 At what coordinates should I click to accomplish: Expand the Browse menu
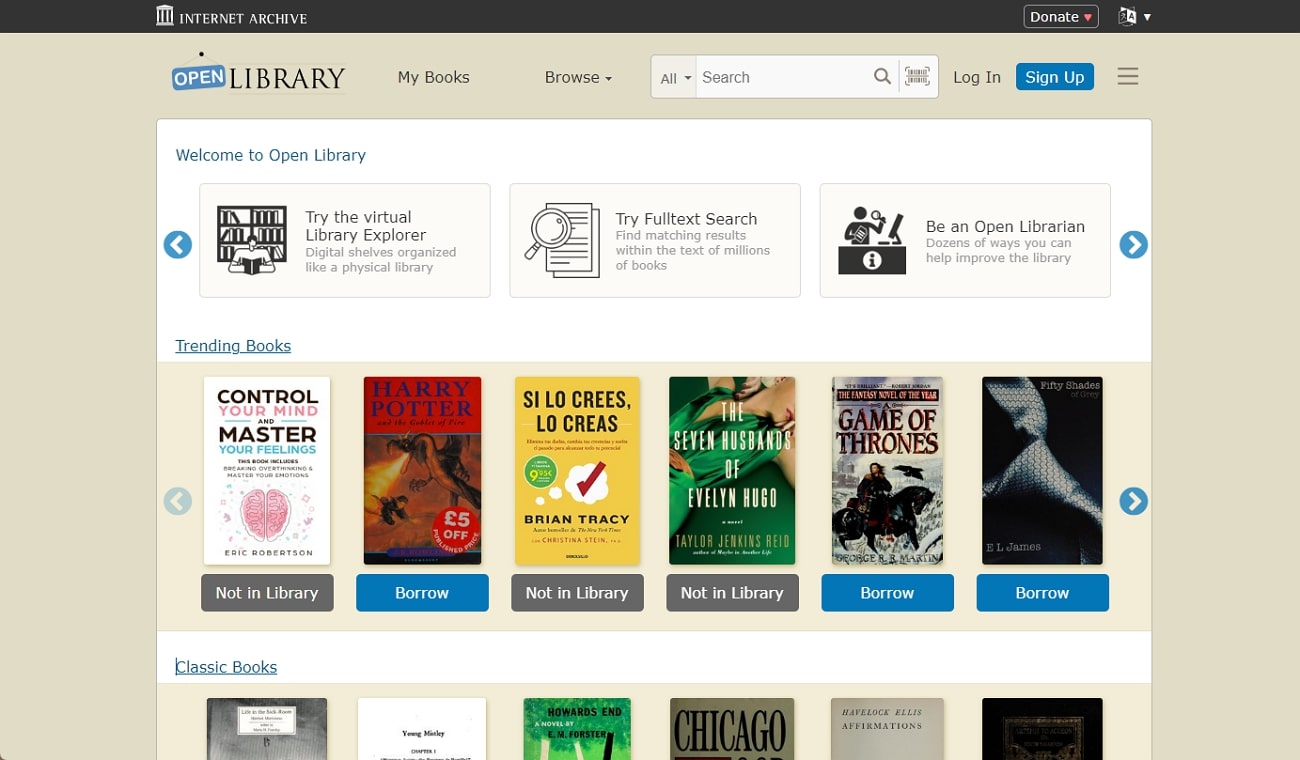tap(578, 77)
